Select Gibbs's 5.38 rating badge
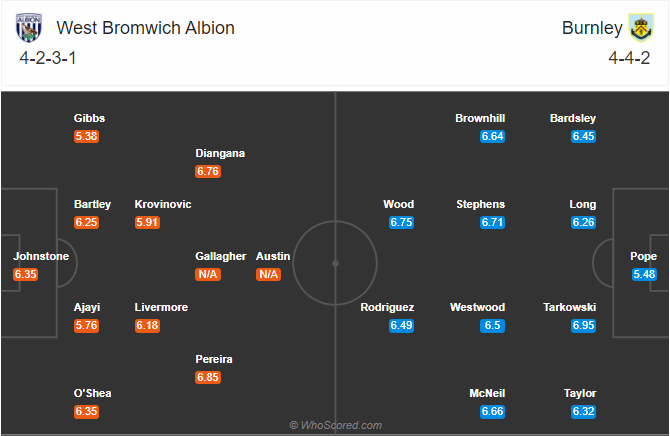The height and width of the screenshot is (436, 670). pos(86,136)
